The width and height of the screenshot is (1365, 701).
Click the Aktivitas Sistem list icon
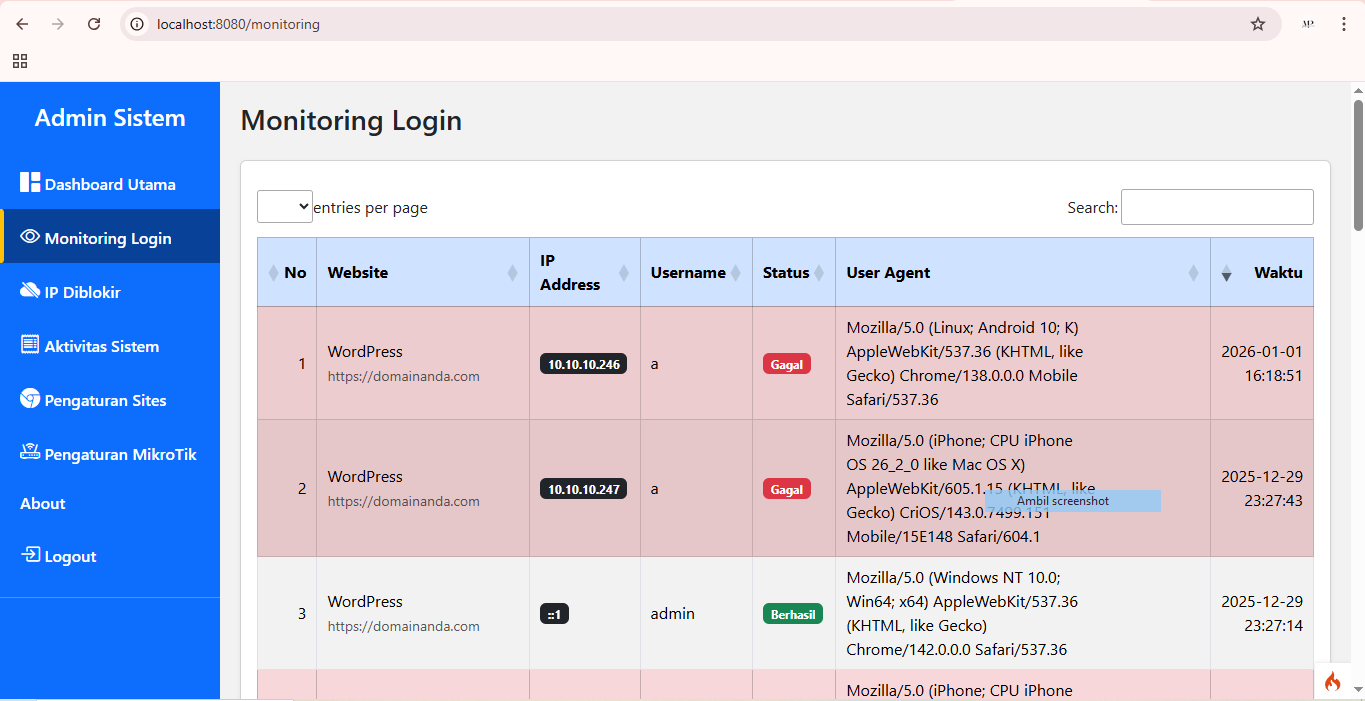tap(30, 345)
